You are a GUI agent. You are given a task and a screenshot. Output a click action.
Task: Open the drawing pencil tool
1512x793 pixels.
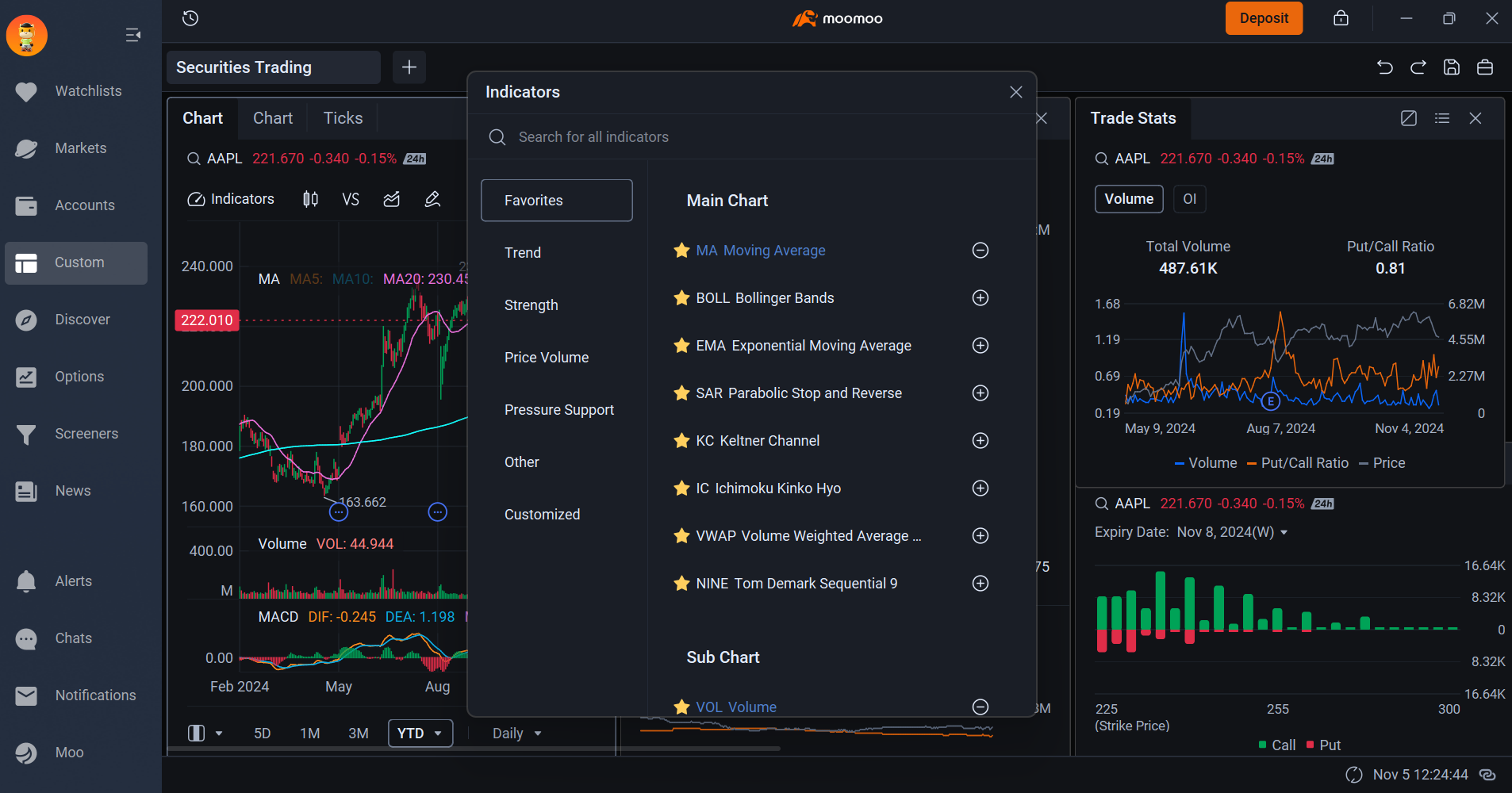tap(432, 199)
